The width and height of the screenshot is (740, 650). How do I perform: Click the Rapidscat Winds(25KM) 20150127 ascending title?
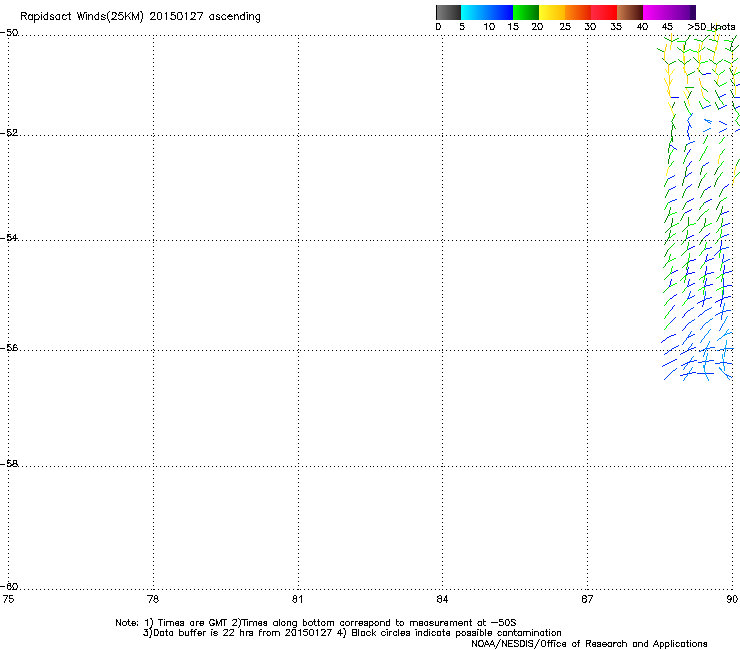pos(140,17)
